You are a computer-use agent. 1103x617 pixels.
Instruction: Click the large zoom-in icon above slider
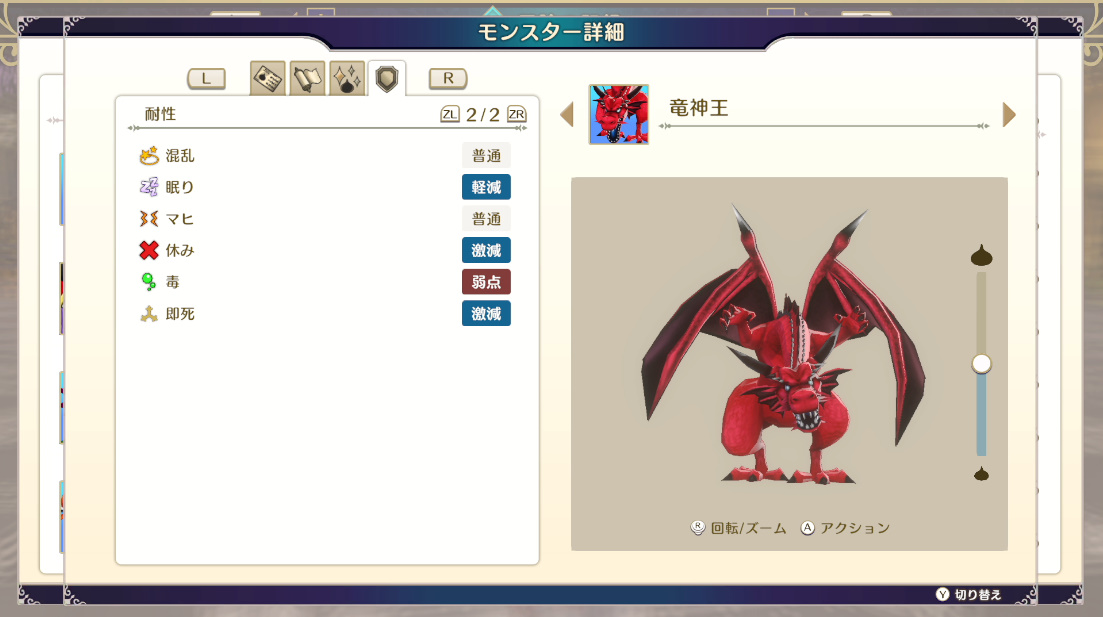click(981, 255)
